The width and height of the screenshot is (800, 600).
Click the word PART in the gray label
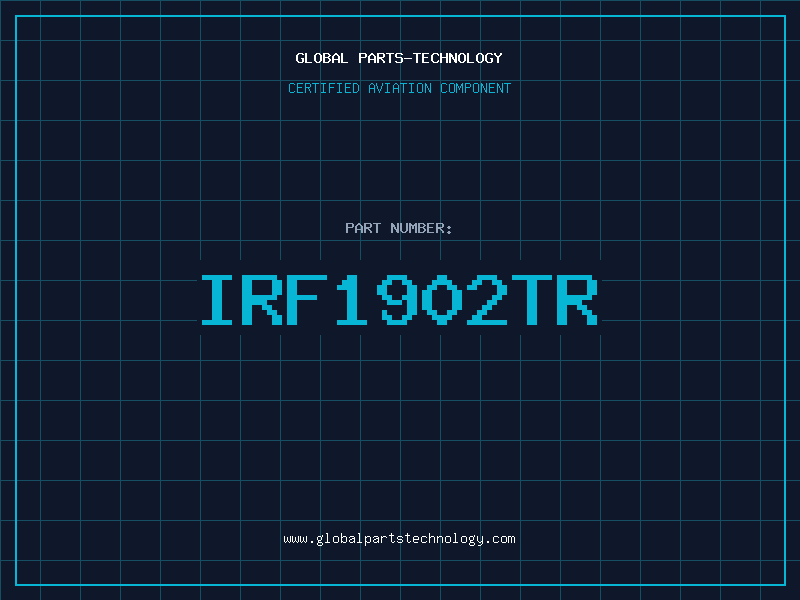363,228
